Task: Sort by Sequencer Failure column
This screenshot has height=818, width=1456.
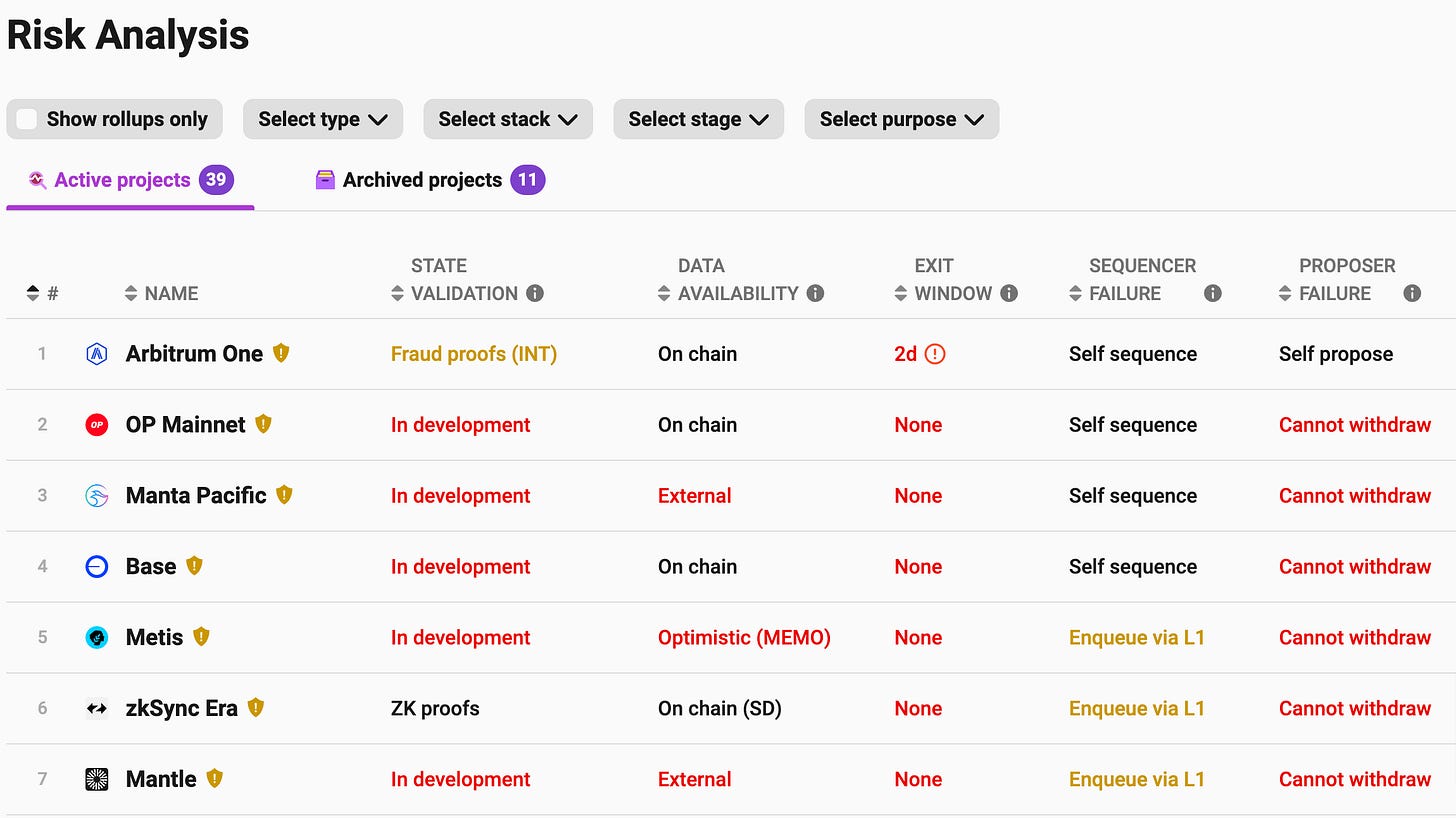Action: (x=1132, y=280)
